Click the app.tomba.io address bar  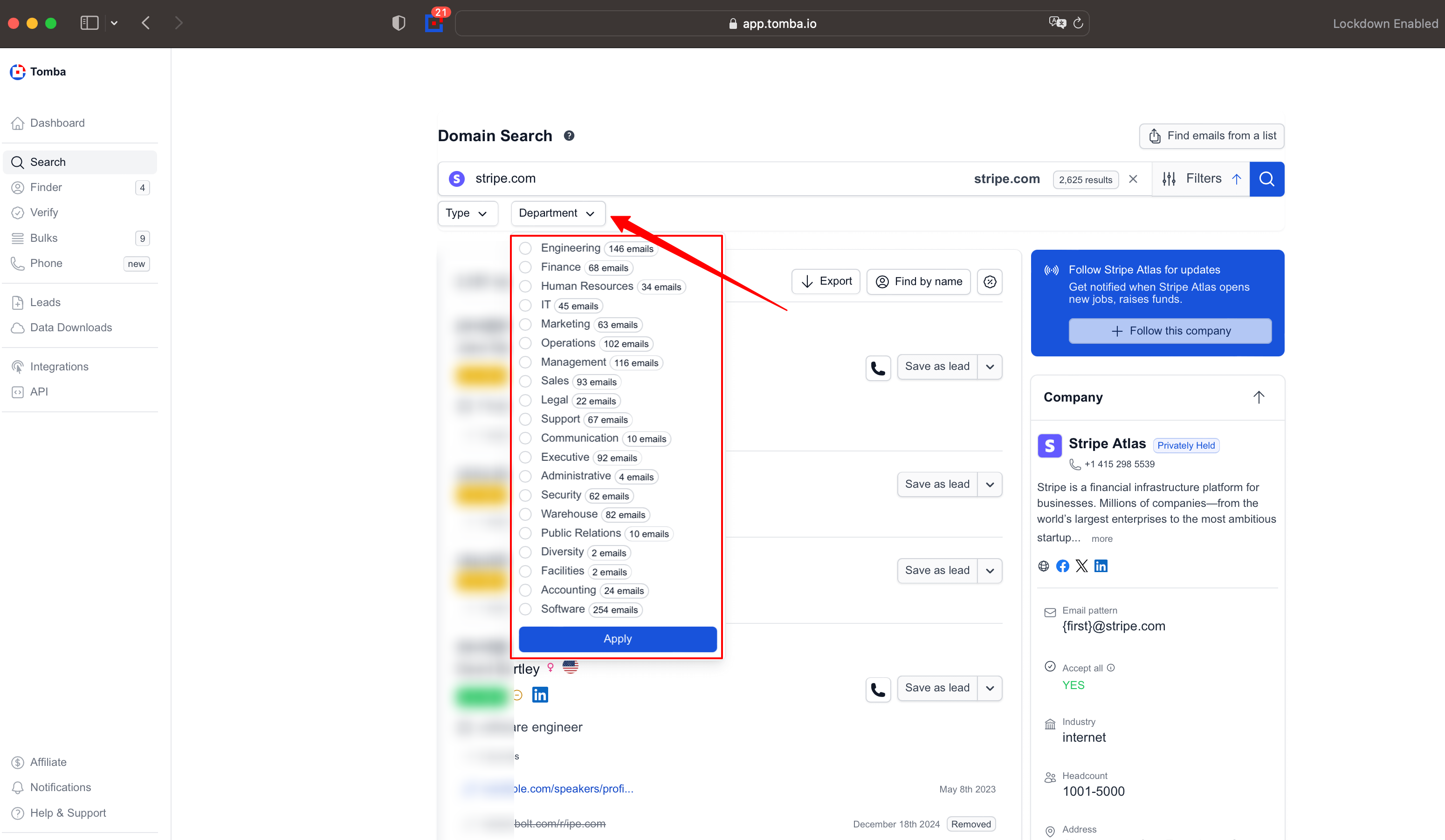(772, 23)
